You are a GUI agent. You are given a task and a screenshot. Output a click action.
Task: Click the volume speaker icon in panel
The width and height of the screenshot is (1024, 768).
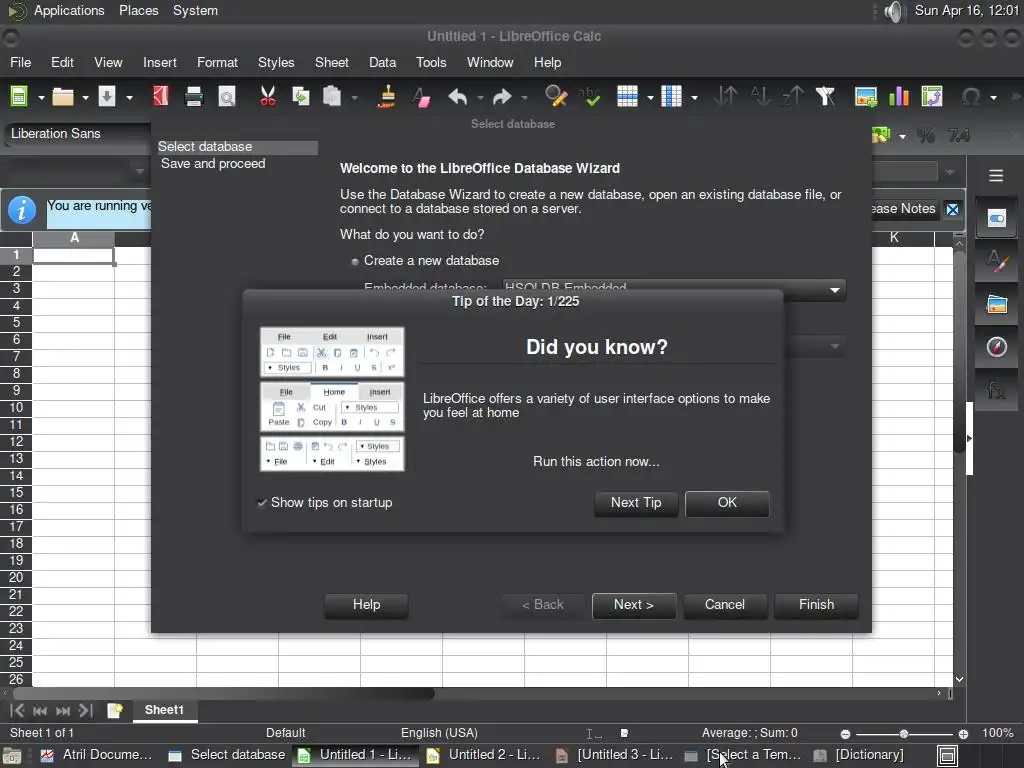(893, 11)
